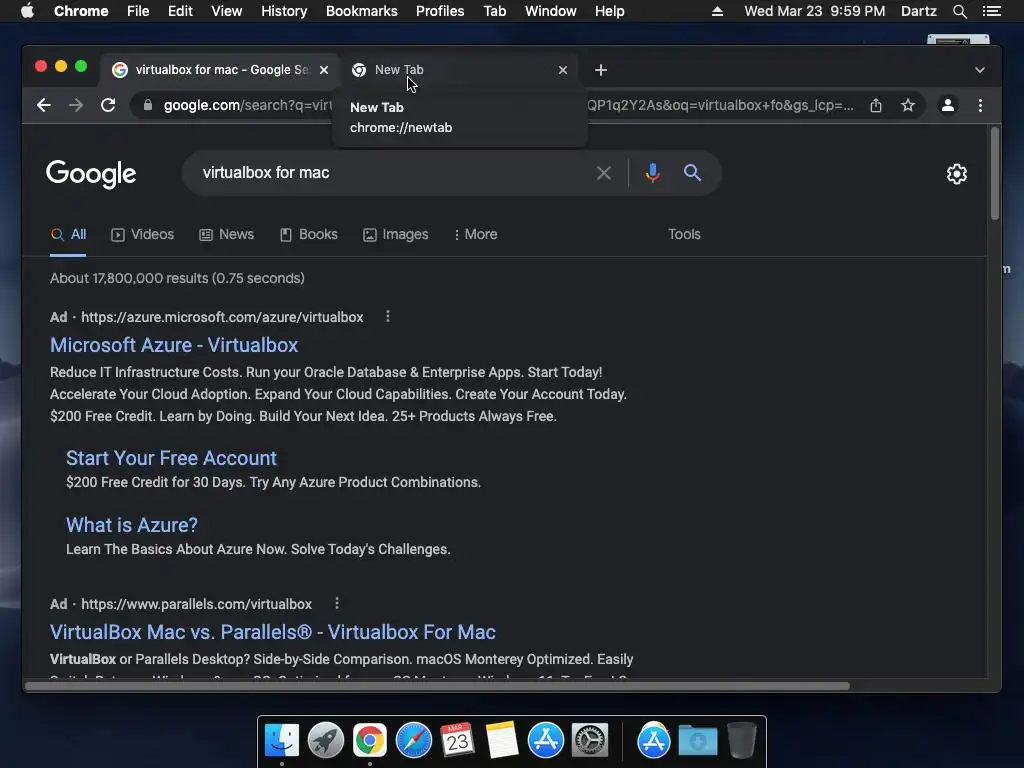Close the New Tab tab

(x=563, y=70)
